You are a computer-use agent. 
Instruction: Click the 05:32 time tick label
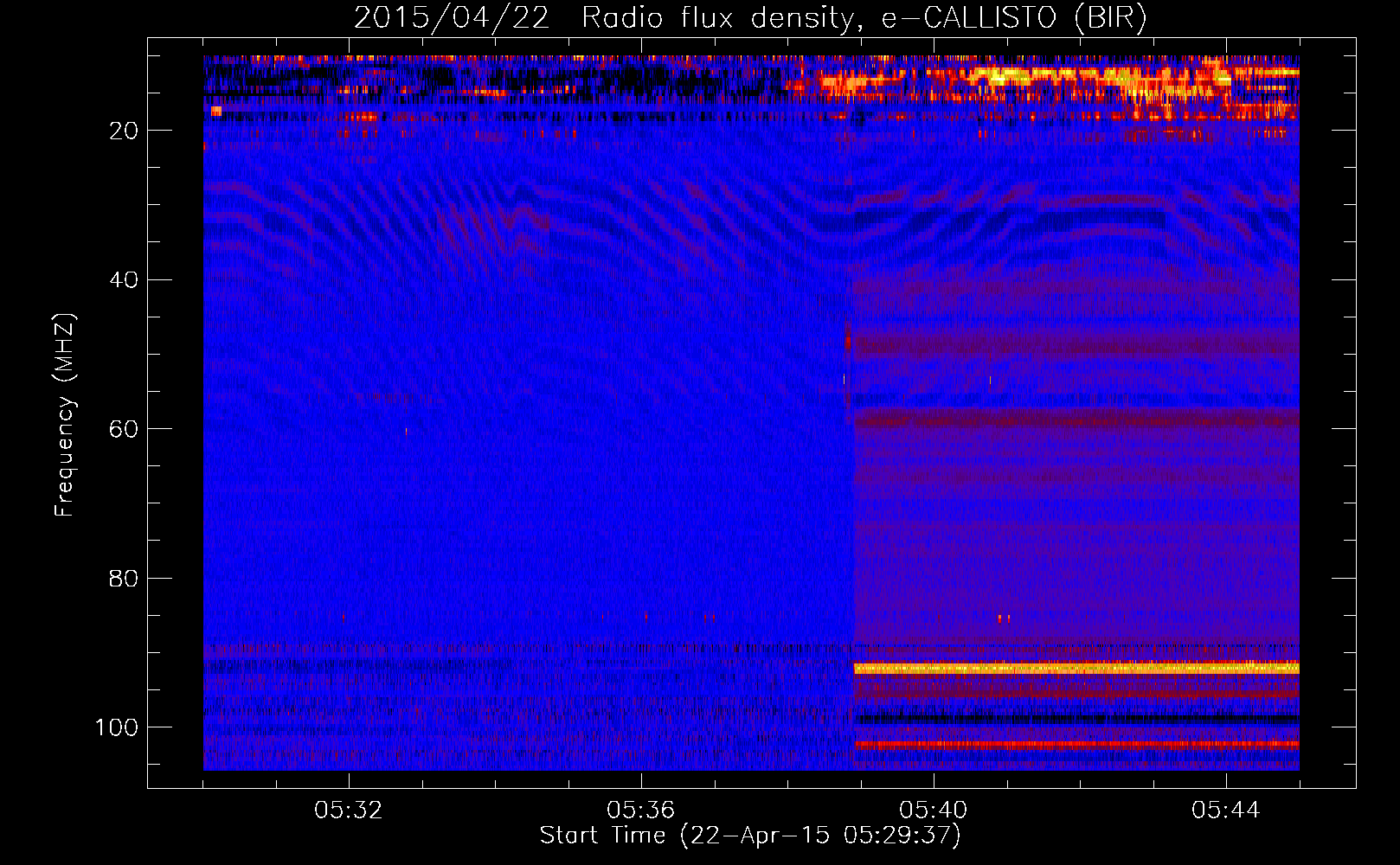349,811
